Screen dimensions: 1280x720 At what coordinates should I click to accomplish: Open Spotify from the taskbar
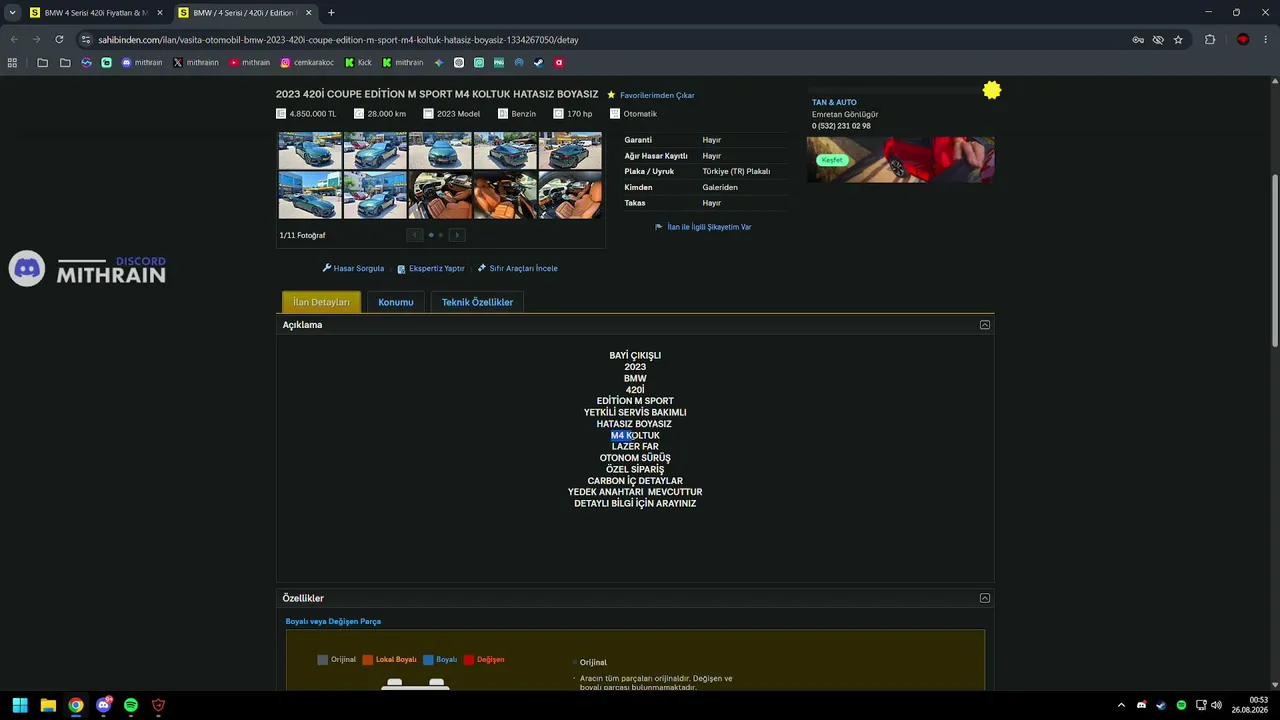[131, 705]
